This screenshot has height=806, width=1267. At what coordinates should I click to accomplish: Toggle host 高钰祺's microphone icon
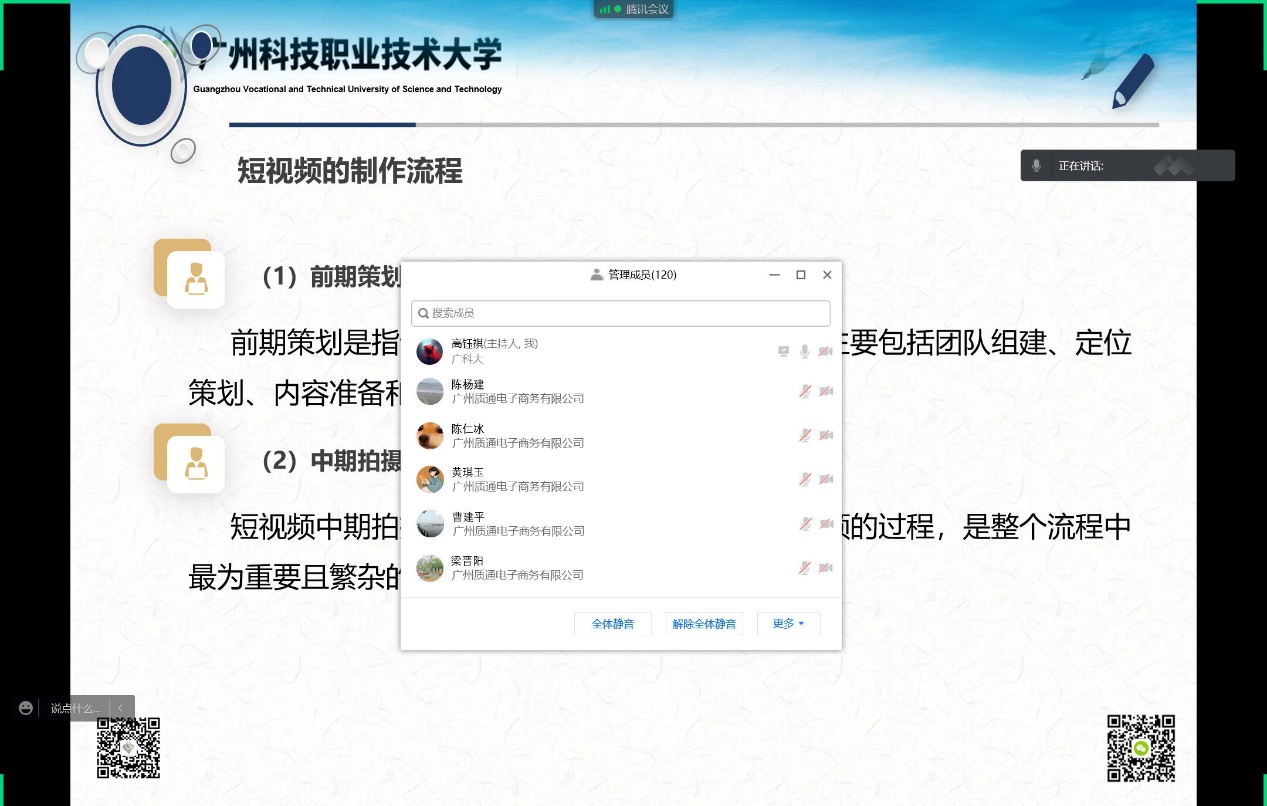tap(804, 351)
